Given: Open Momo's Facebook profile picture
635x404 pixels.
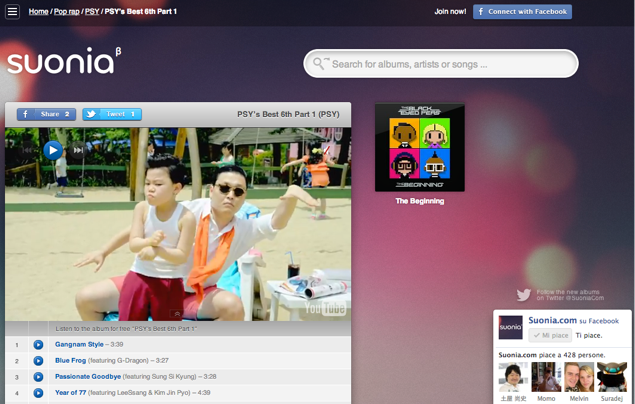Looking at the screenshot, I should pos(546,377).
